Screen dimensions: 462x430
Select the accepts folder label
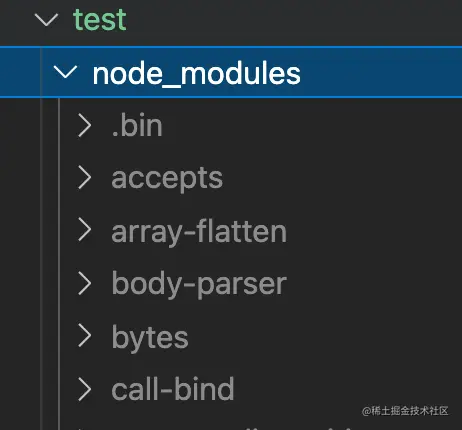coord(167,179)
